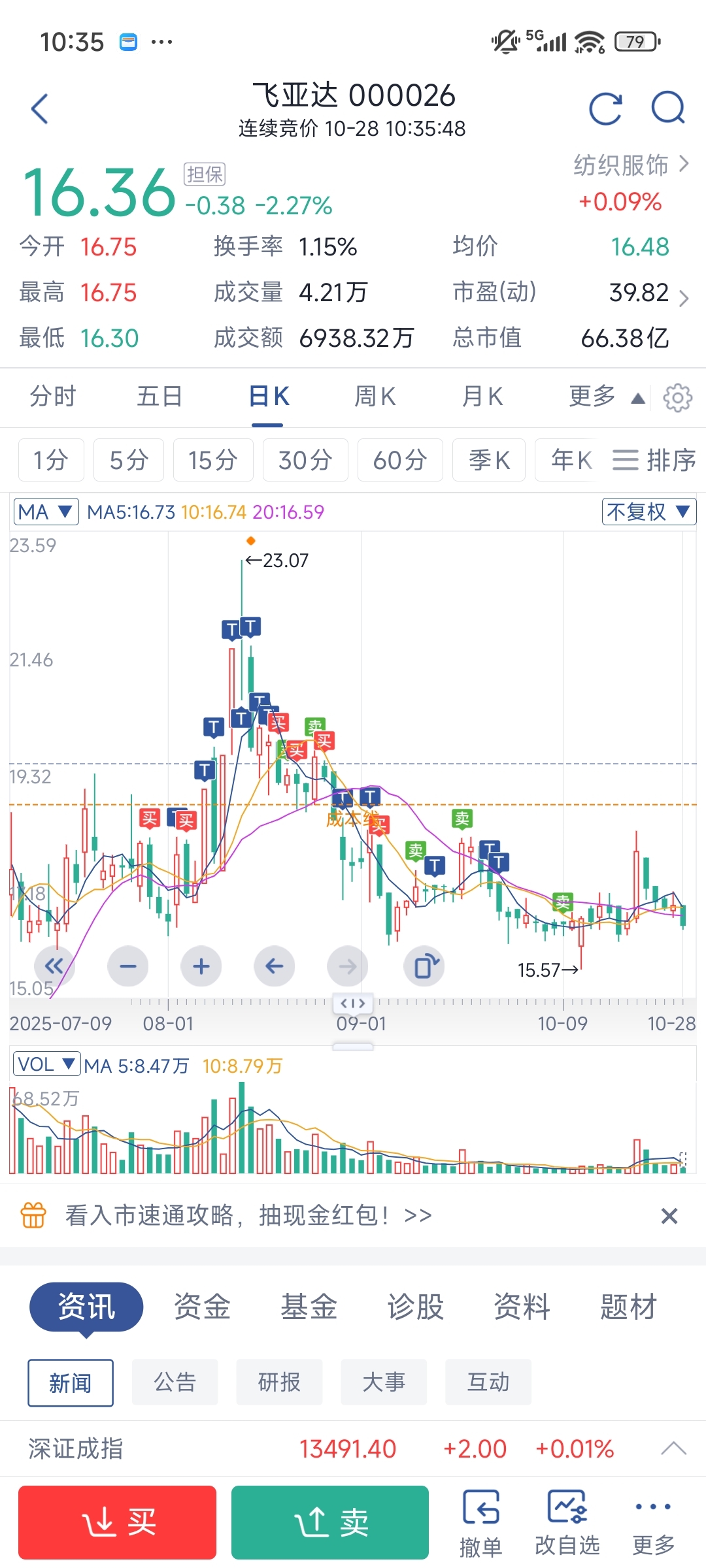Viewport: 706px width, 1568px height.
Task: Expand the 市盈(动) details chevron
Action: click(683, 299)
